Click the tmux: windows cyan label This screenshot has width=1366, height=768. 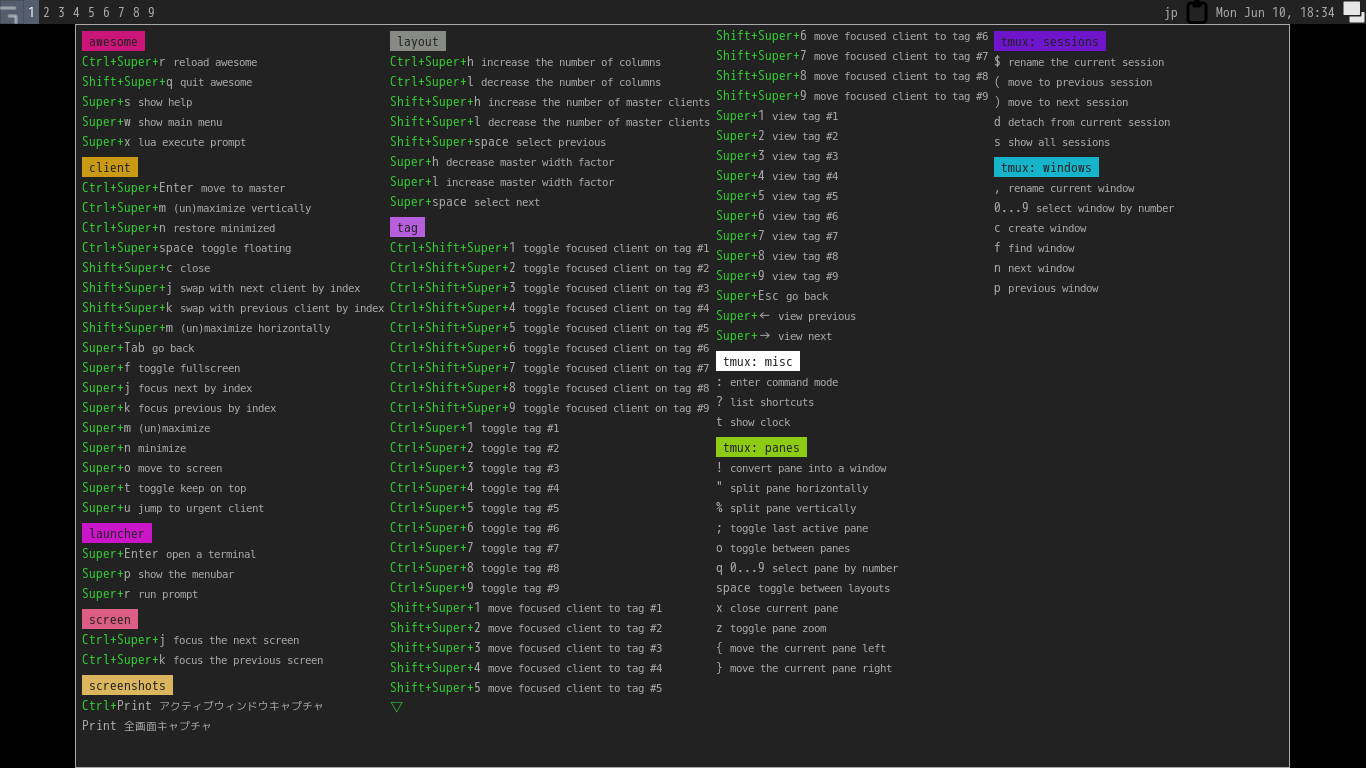pyautogui.click(x=1046, y=167)
